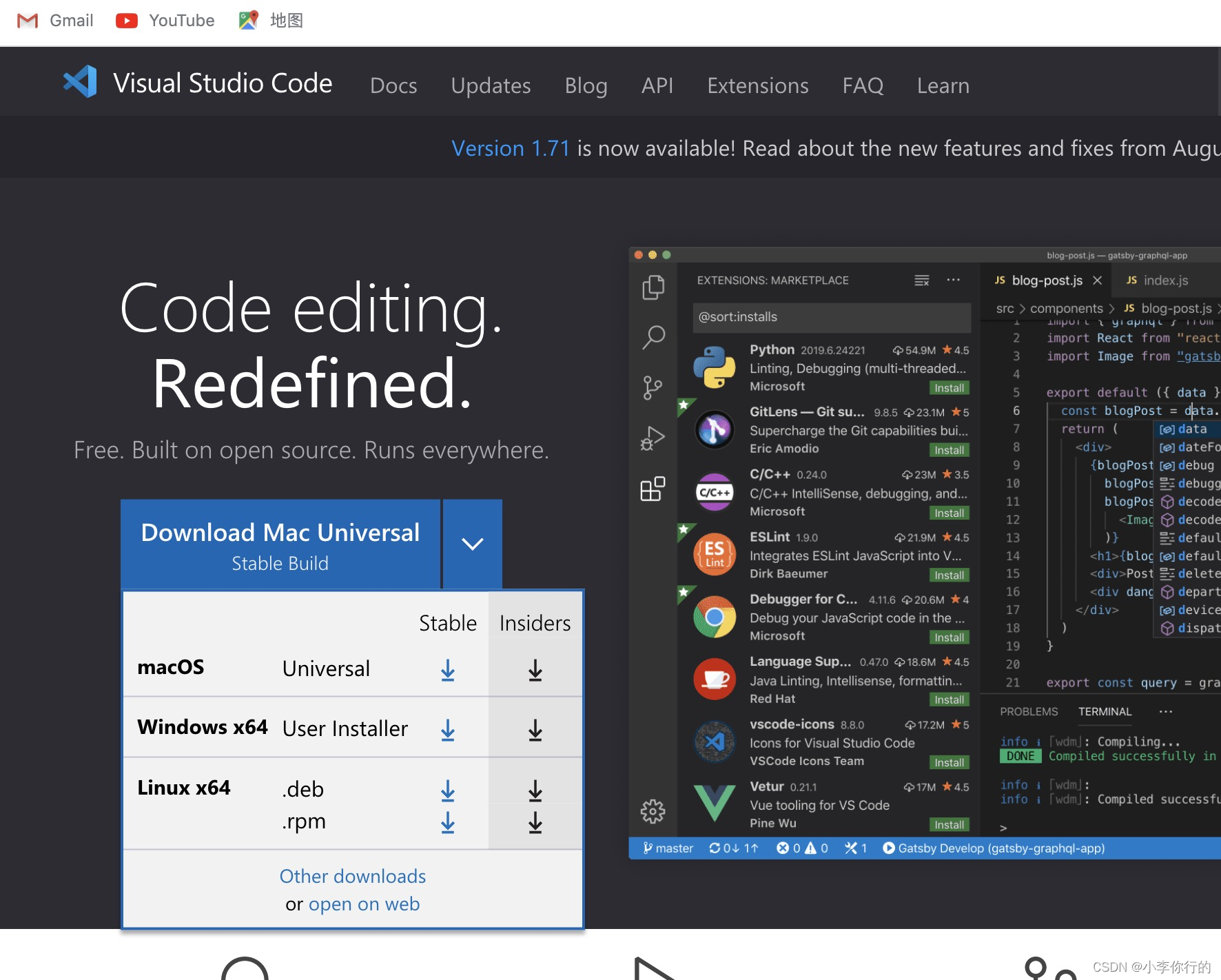Expand the Download Mac Universal dropdown
Viewport: 1221px width, 980px height.
click(x=472, y=544)
